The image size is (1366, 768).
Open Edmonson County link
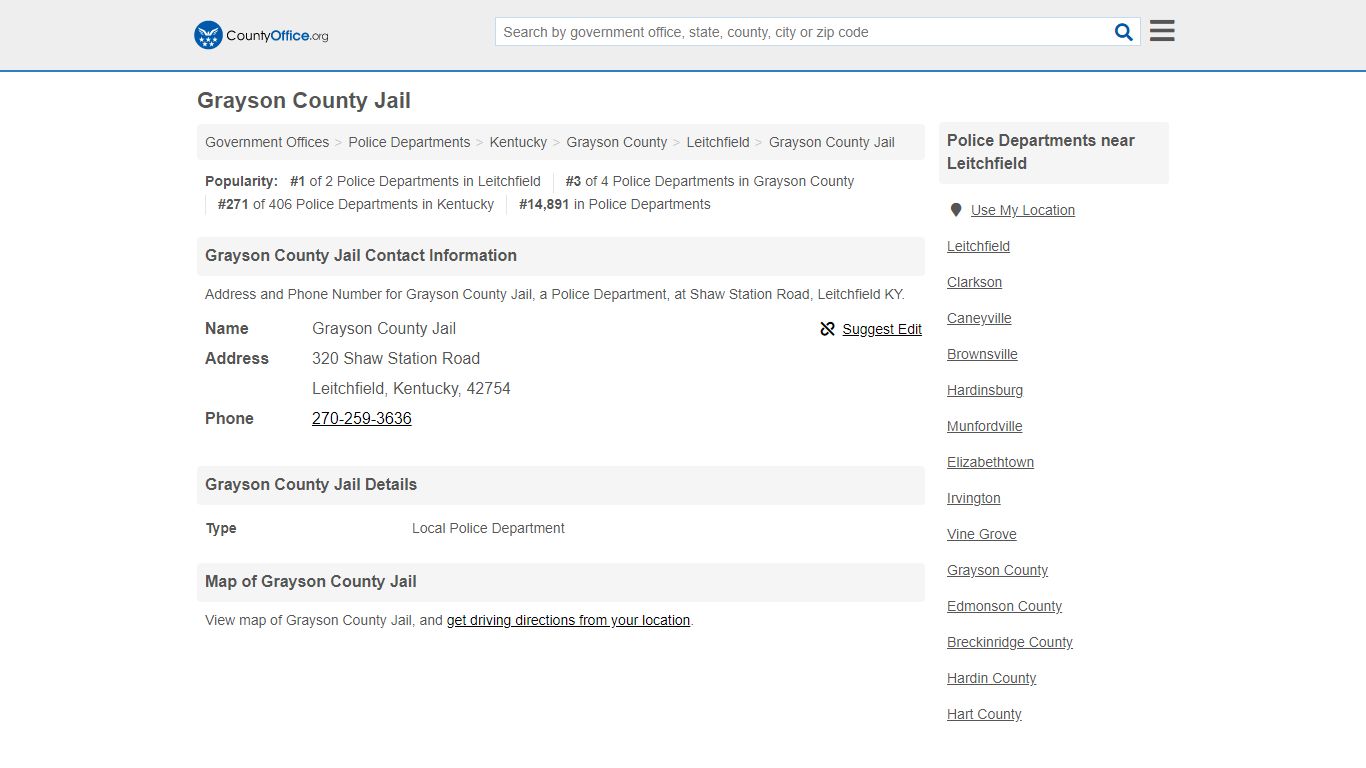1004,606
